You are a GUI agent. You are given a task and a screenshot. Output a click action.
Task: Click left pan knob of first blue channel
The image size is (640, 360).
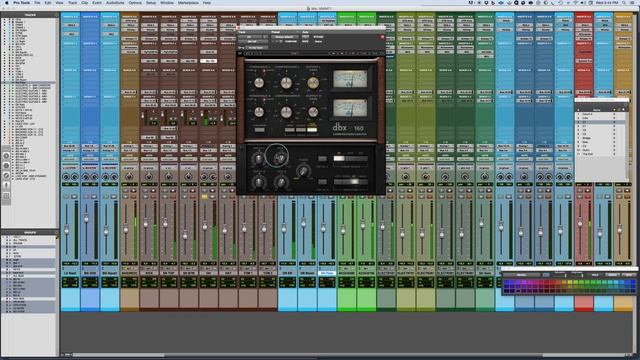coord(66,177)
